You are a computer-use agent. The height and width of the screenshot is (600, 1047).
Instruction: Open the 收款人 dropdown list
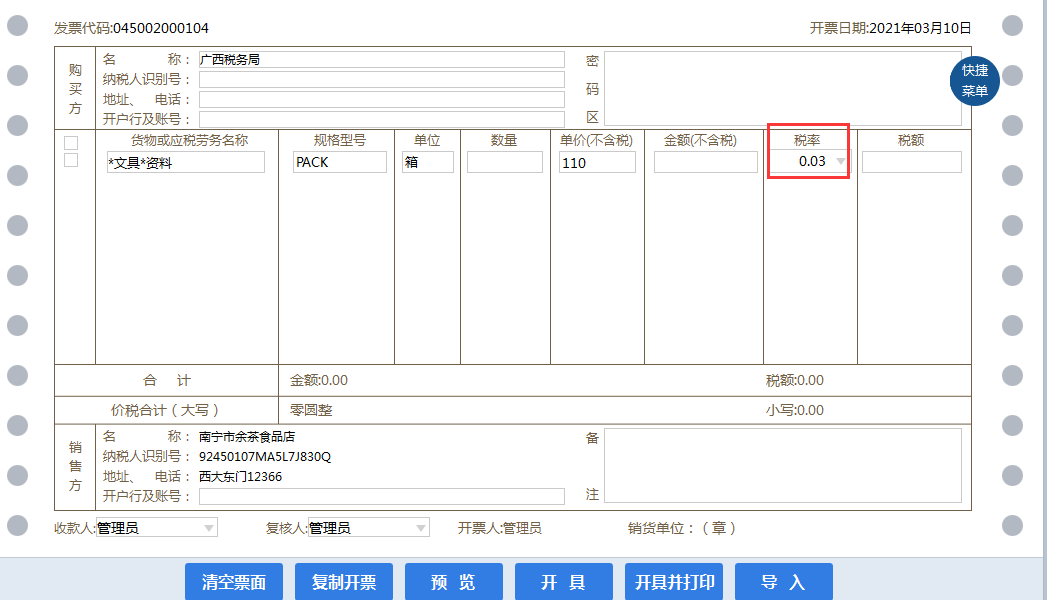pos(209,528)
